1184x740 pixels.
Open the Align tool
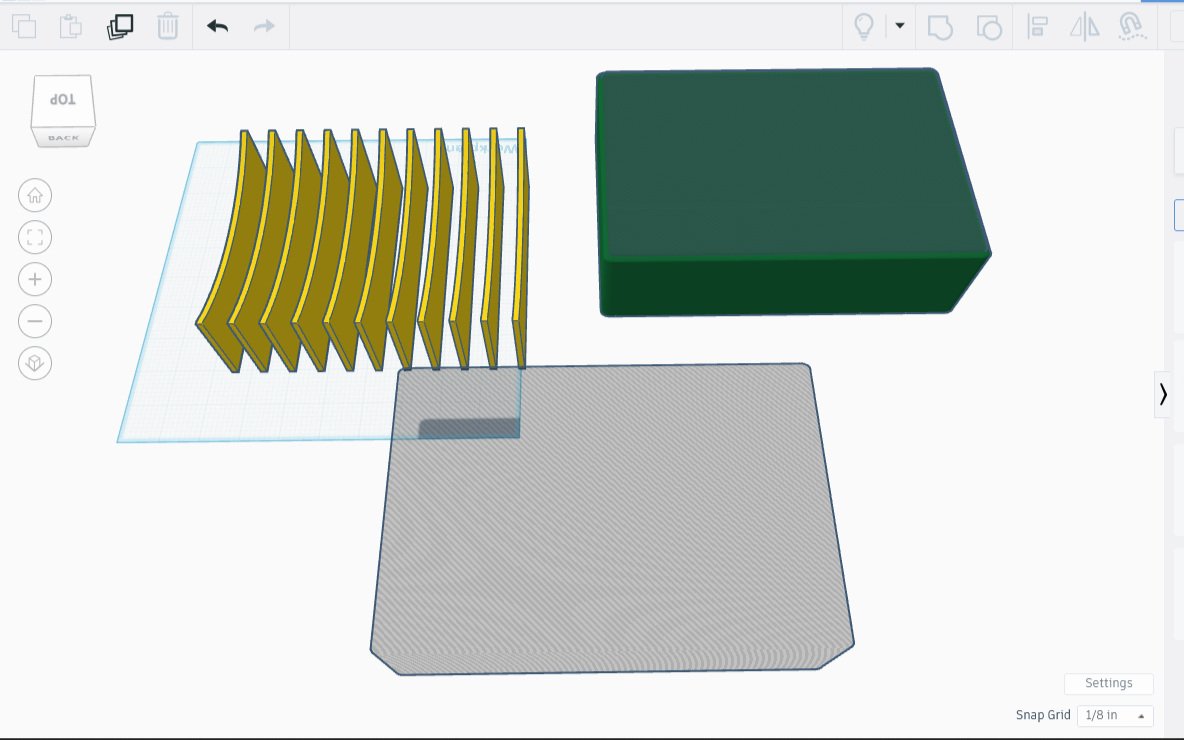tap(1038, 27)
